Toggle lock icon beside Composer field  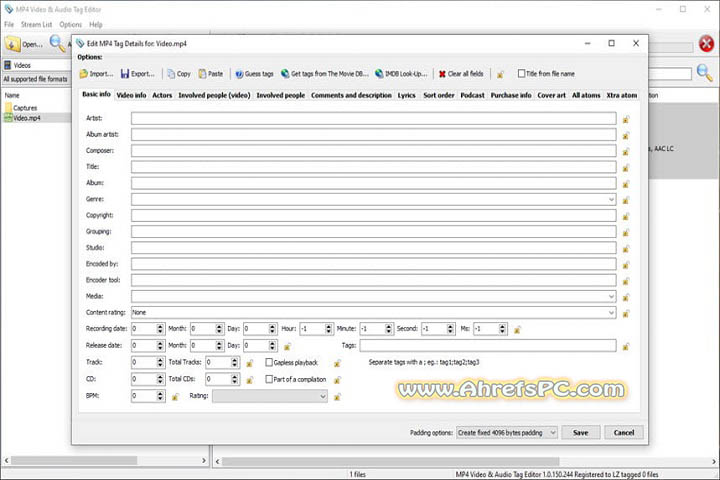(625, 151)
